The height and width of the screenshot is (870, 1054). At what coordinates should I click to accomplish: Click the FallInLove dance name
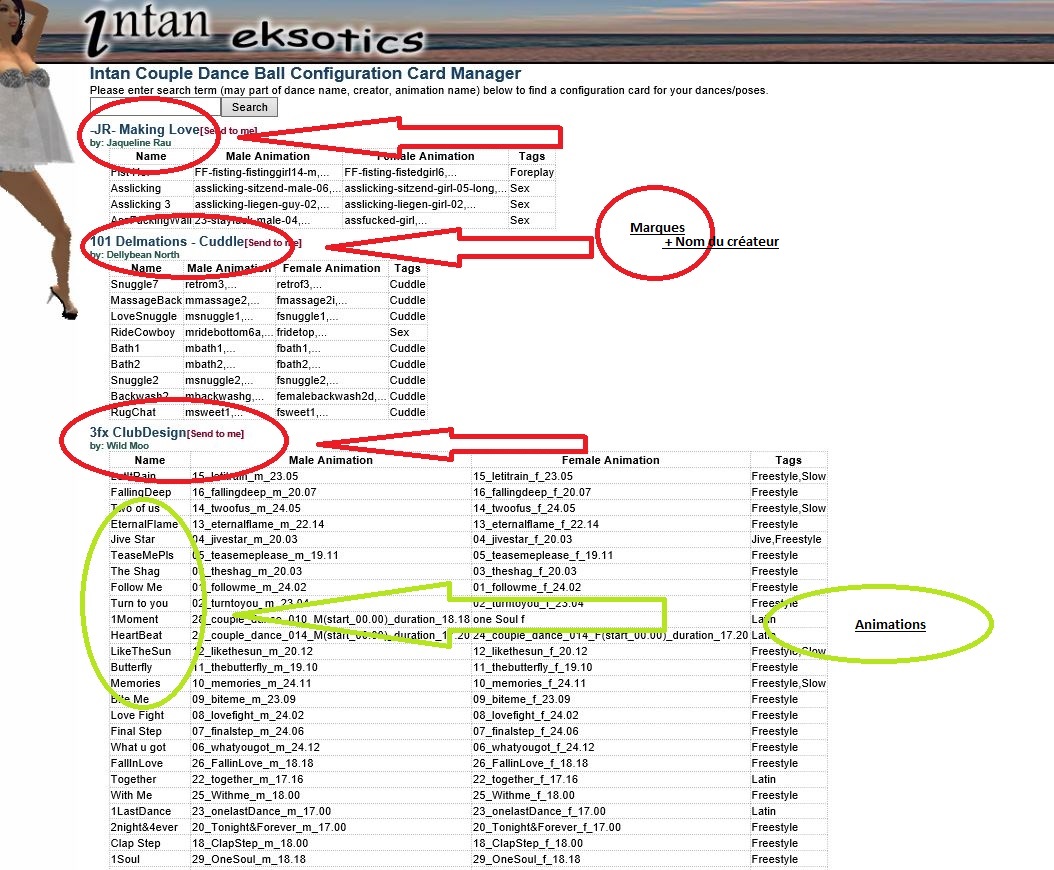[x=136, y=764]
